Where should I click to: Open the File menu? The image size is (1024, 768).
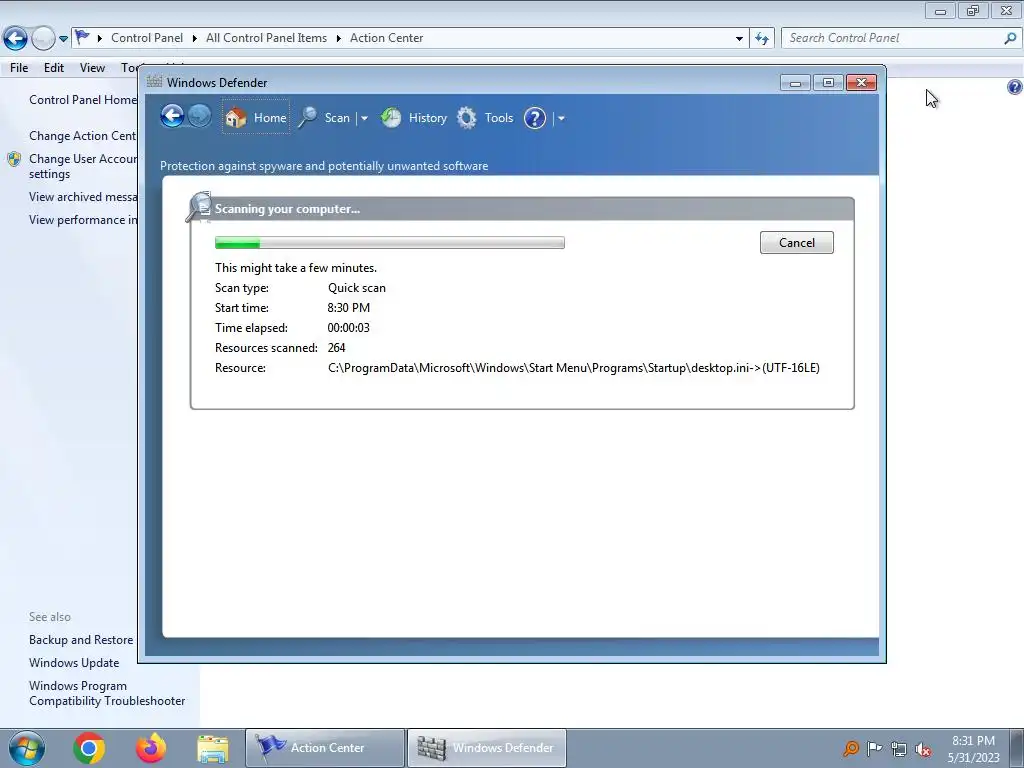(19, 67)
